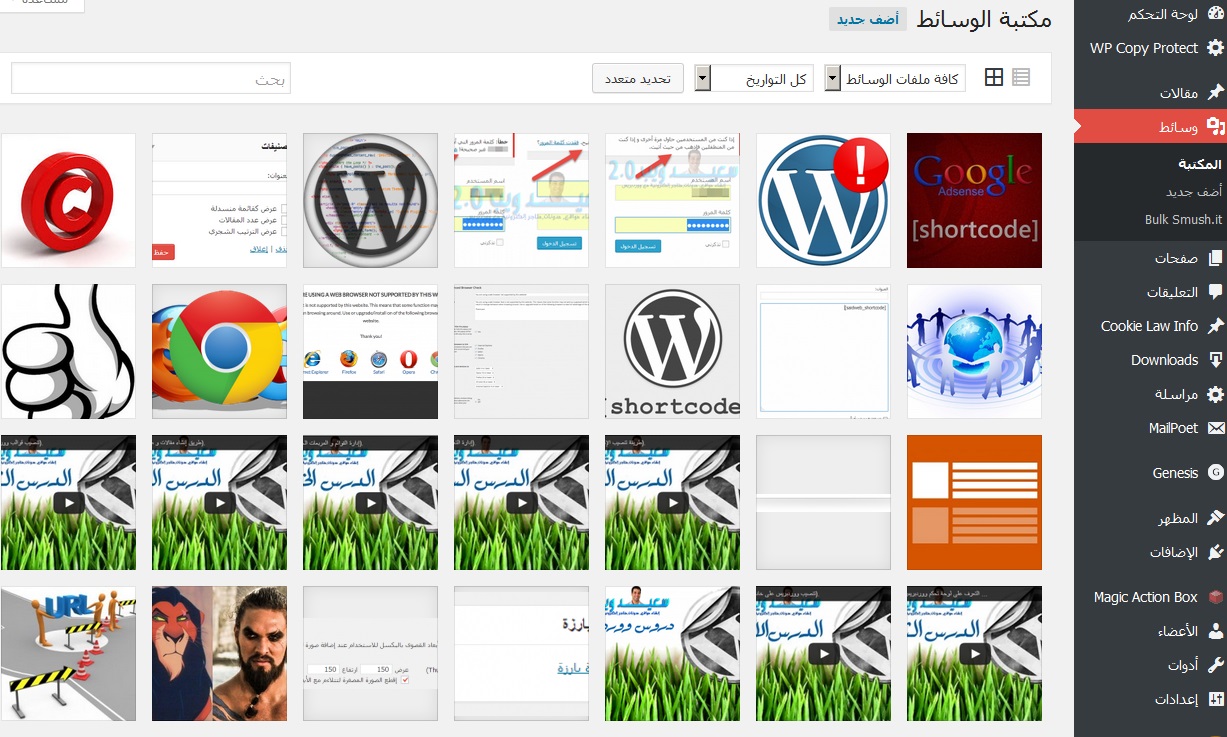Select the white textarea shortcode screenshot thumbnail
Viewport: 1227px width, 737px height.
click(x=823, y=352)
